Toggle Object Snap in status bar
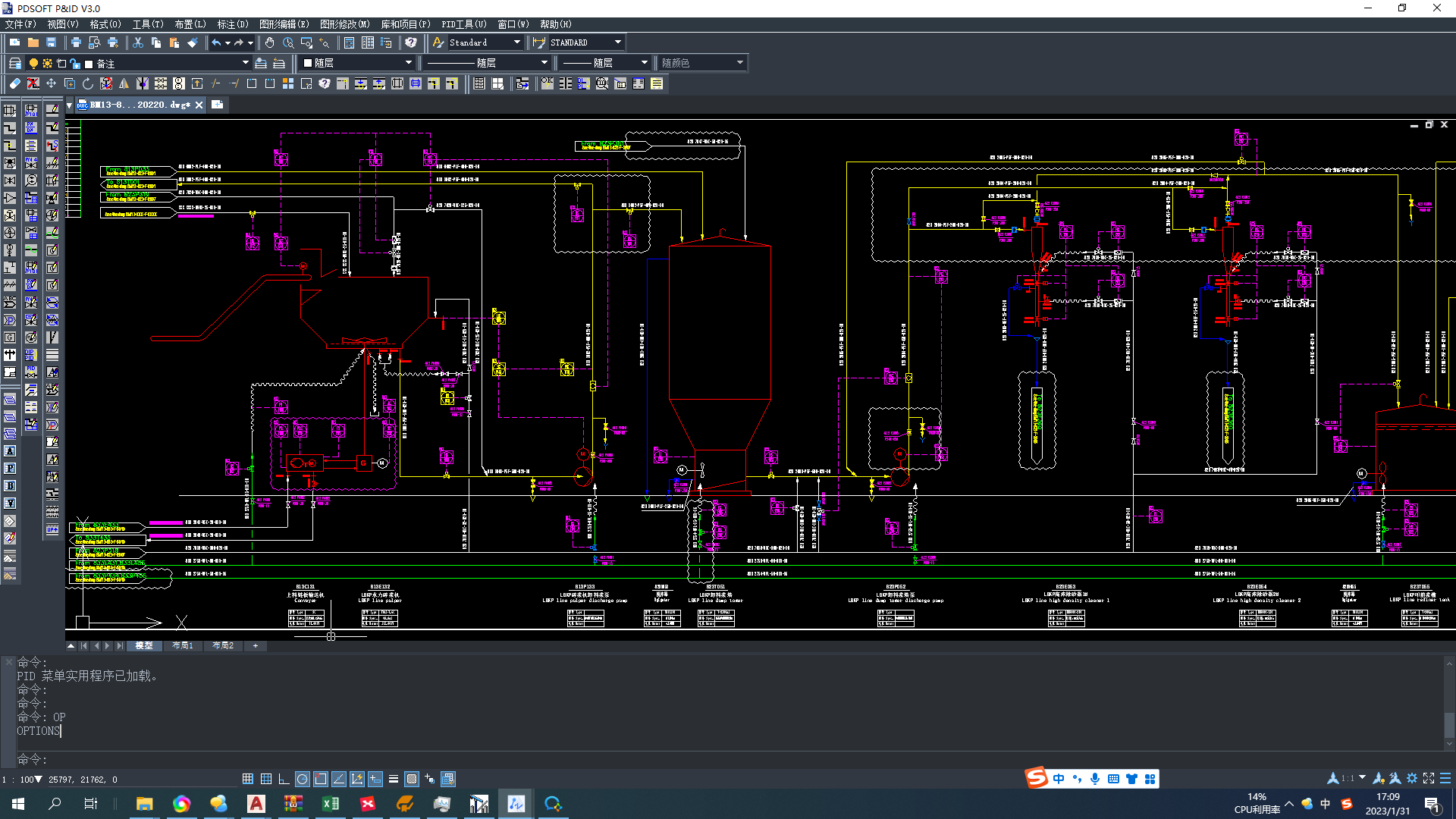 tap(321, 779)
